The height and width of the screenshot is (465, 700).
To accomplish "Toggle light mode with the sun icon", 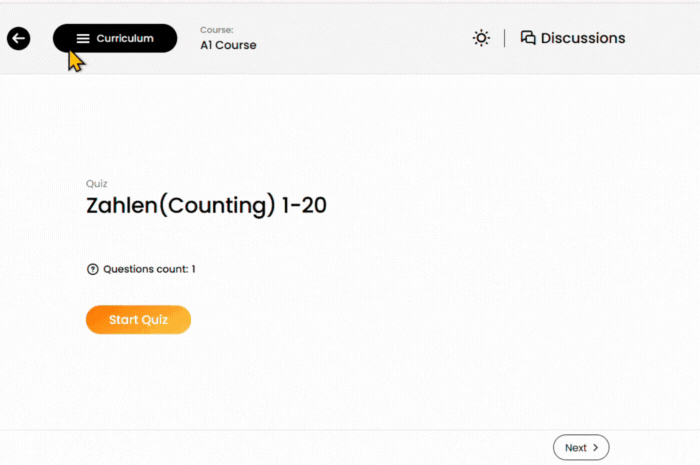I will click(x=482, y=38).
